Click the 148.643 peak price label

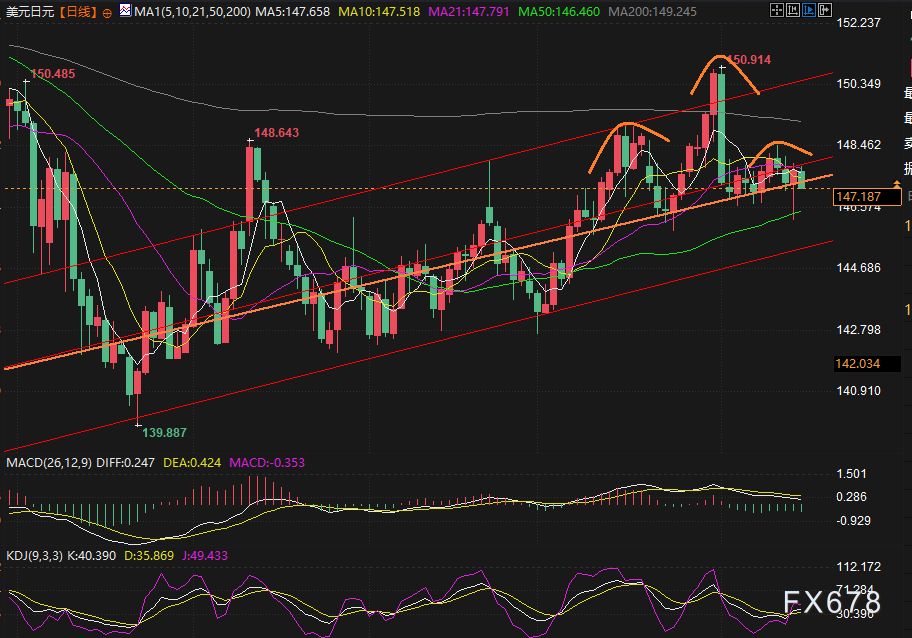tap(276, 132)
